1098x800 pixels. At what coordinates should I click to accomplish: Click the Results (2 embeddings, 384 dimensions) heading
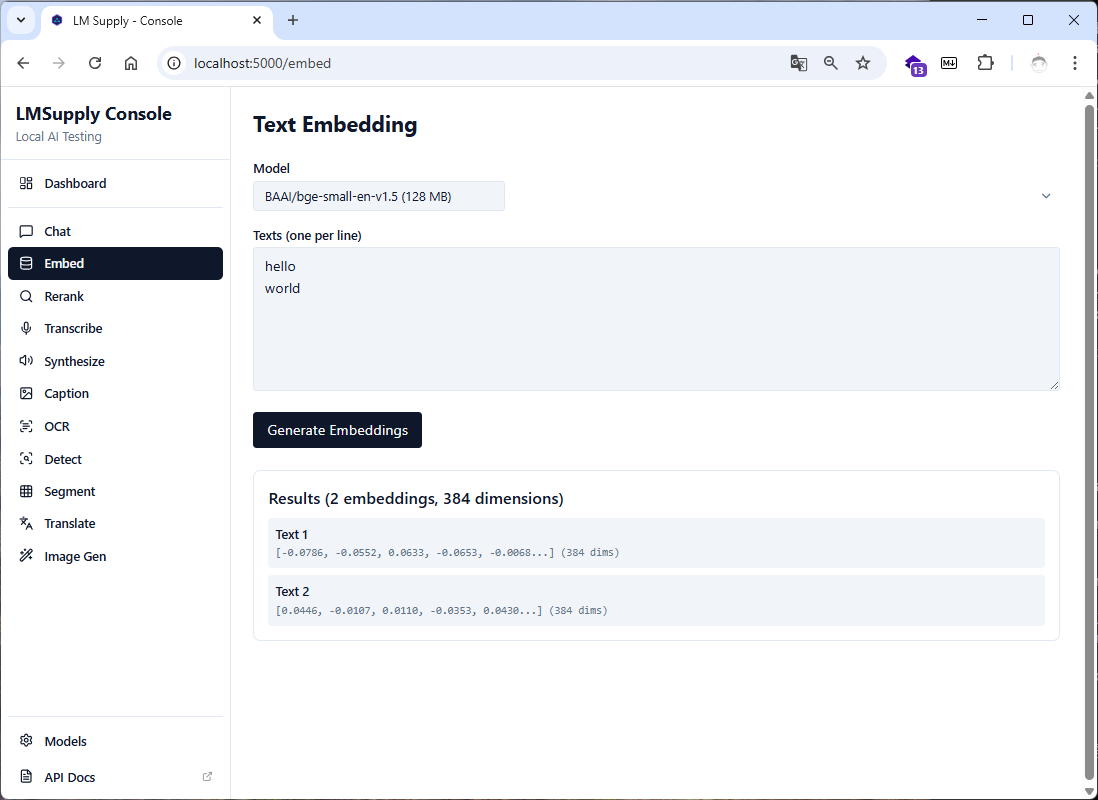pos(416,499)
